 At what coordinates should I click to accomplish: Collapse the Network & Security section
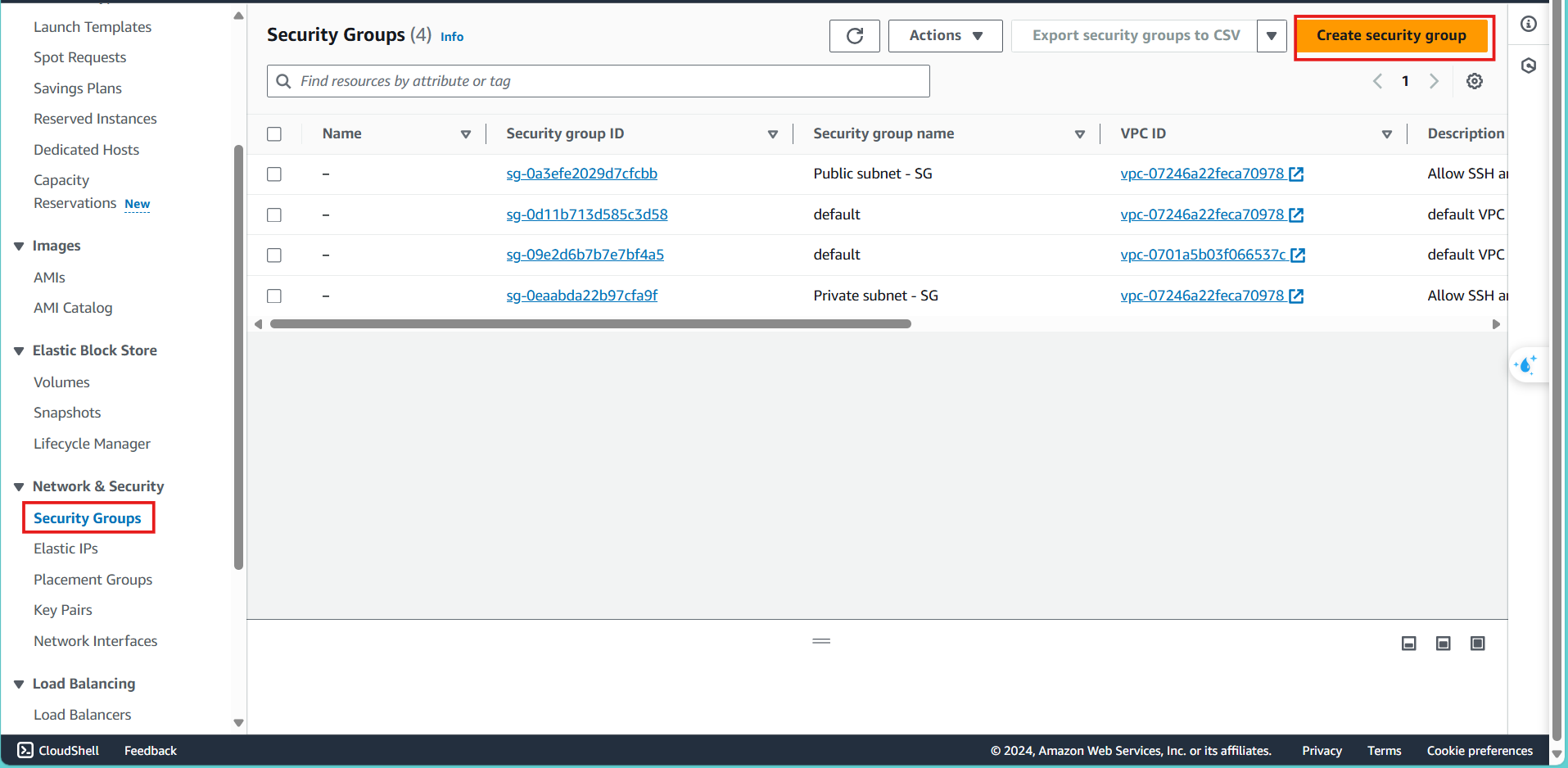(19, 487)
